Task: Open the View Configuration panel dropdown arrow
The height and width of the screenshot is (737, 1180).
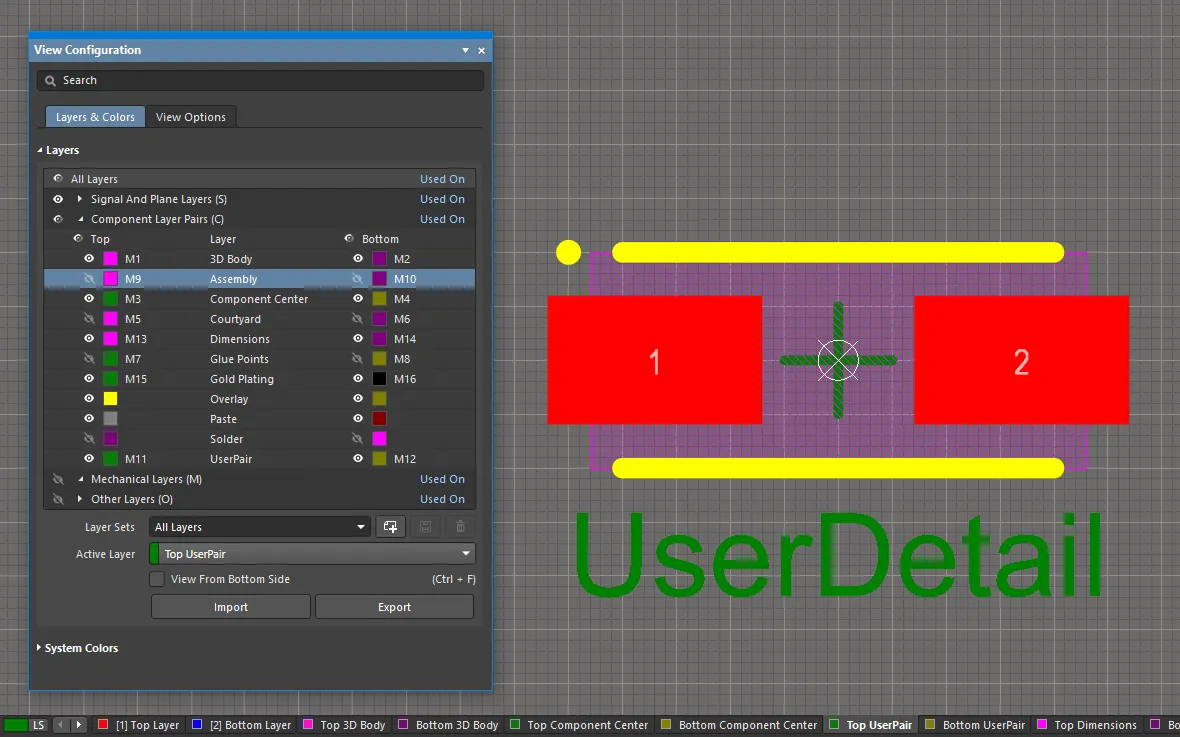Action: [465, 49]
